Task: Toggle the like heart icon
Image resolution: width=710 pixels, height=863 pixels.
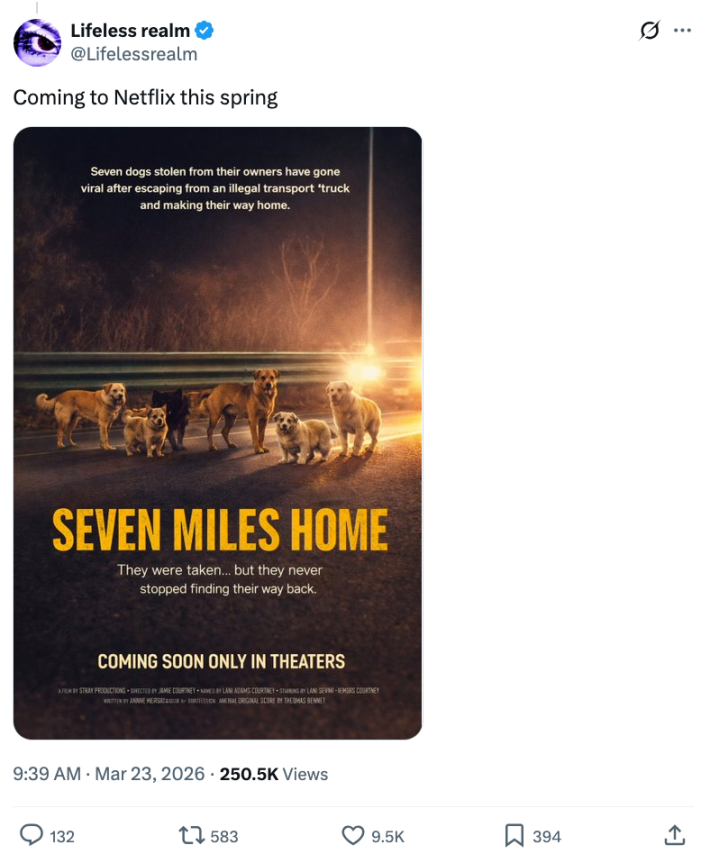Action: pyautogui.click(x=353, y=835)
